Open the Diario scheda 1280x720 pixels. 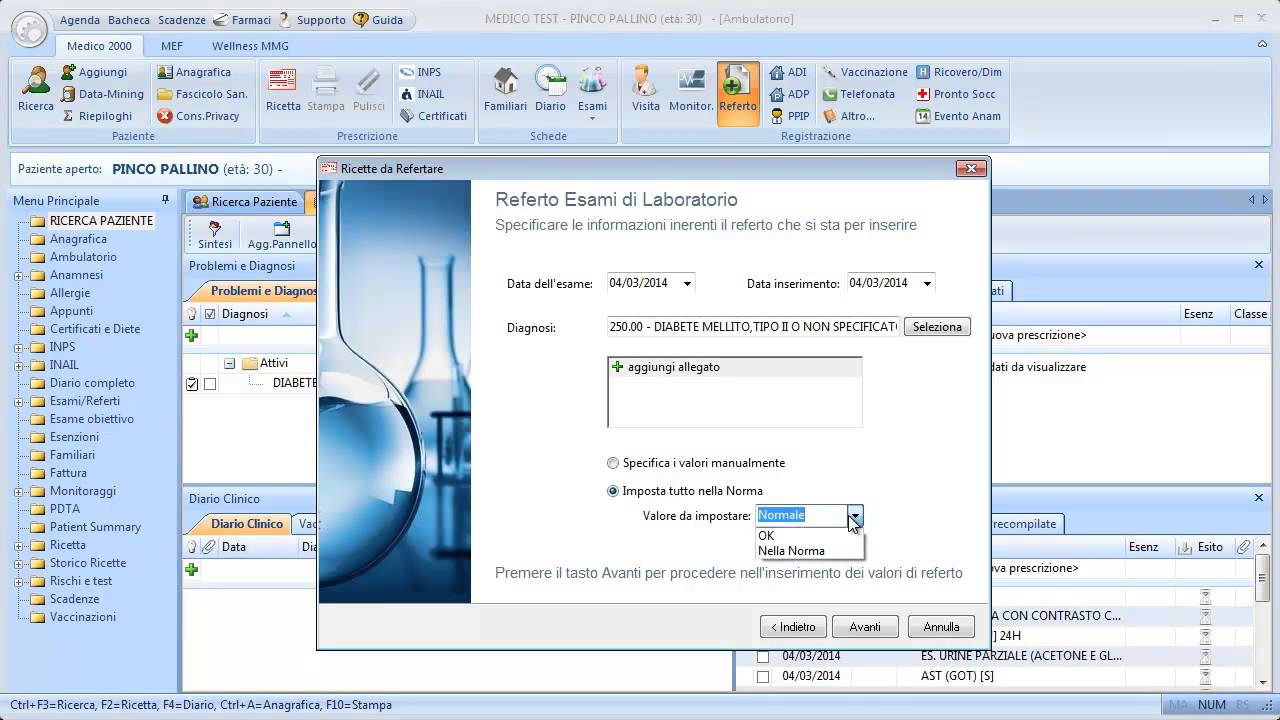(x=550, y=90)
